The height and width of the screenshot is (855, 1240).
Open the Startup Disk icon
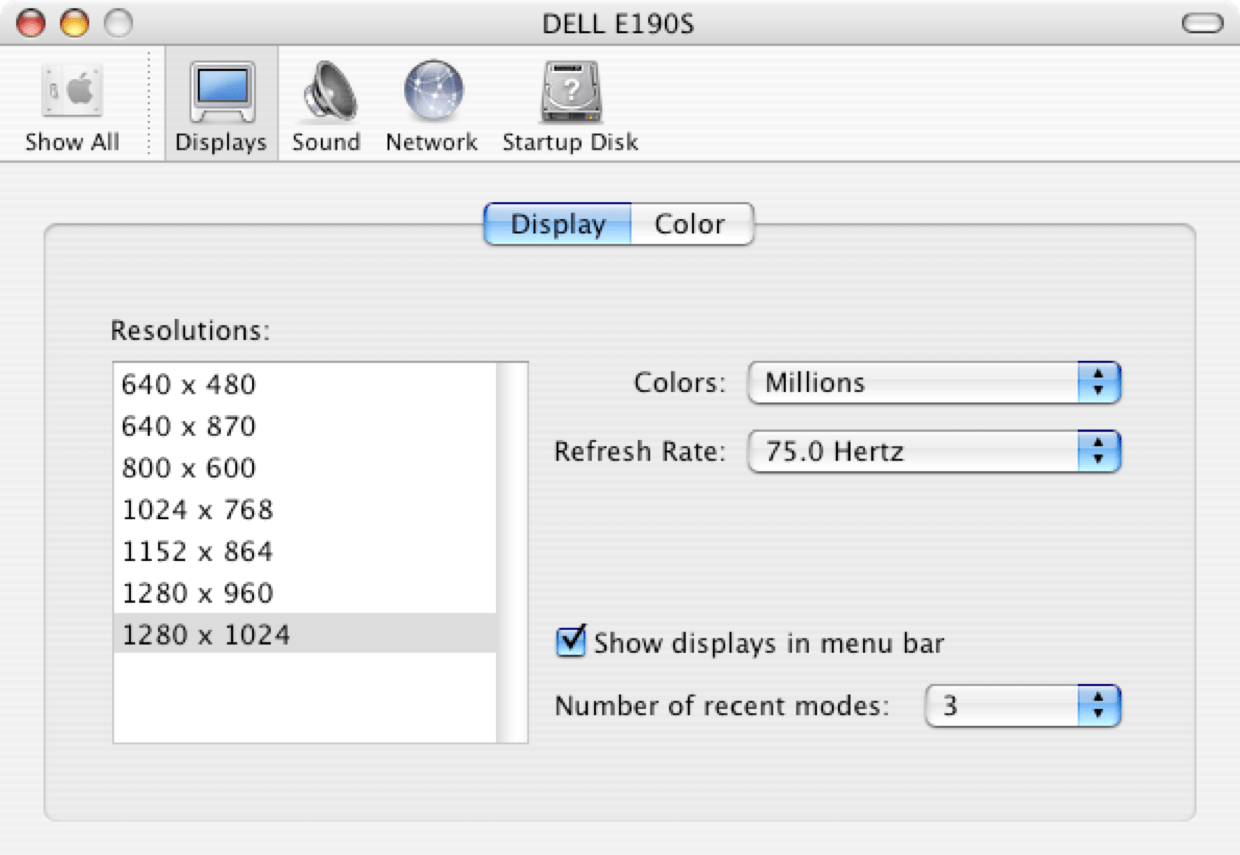[570, 106]
